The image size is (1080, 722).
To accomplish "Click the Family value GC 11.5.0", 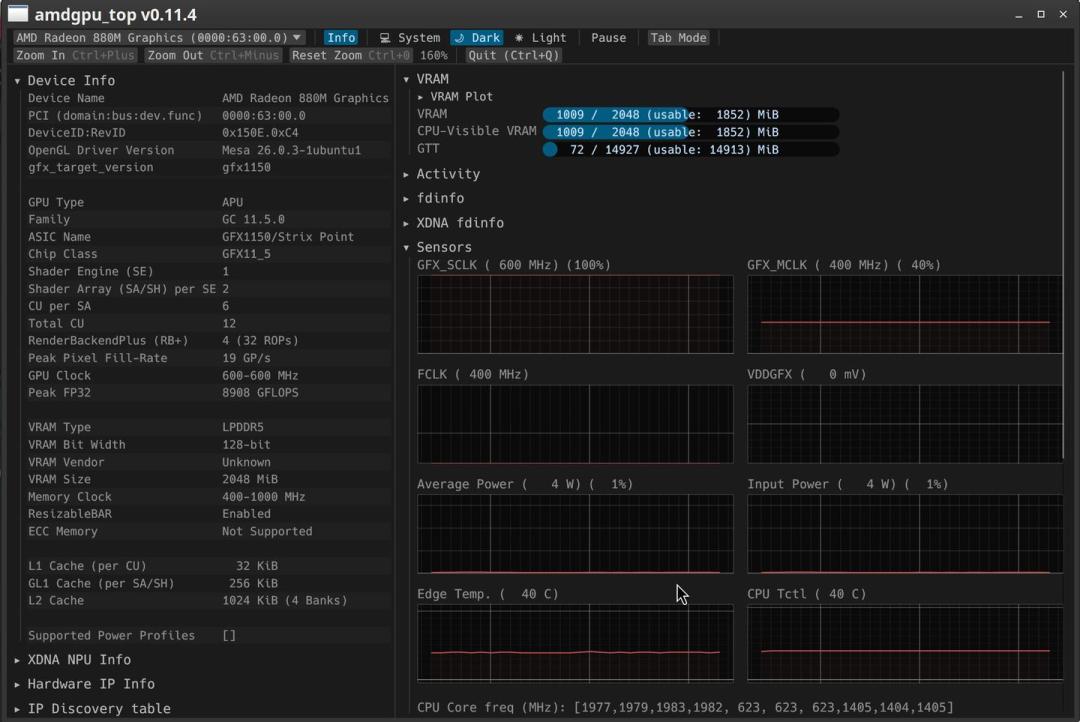I will pyautogui.click(x=253, y=220).
